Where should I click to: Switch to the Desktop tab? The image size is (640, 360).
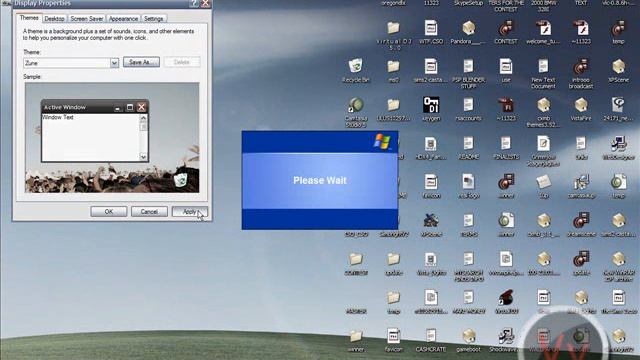54,19
